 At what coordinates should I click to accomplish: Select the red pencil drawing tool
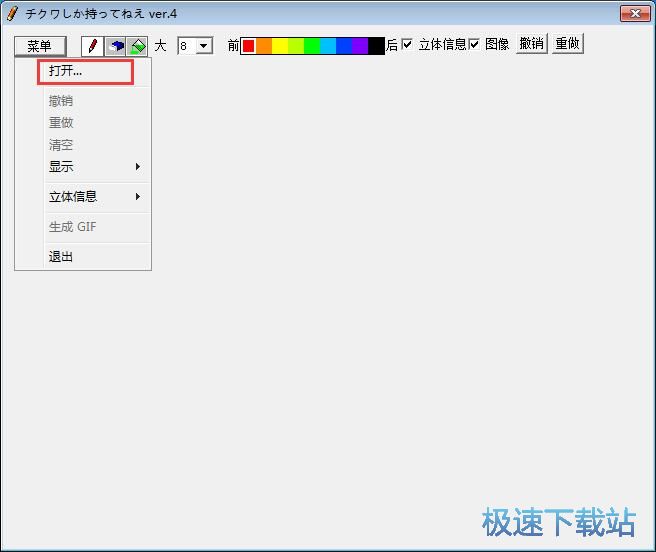coord(93,46)
